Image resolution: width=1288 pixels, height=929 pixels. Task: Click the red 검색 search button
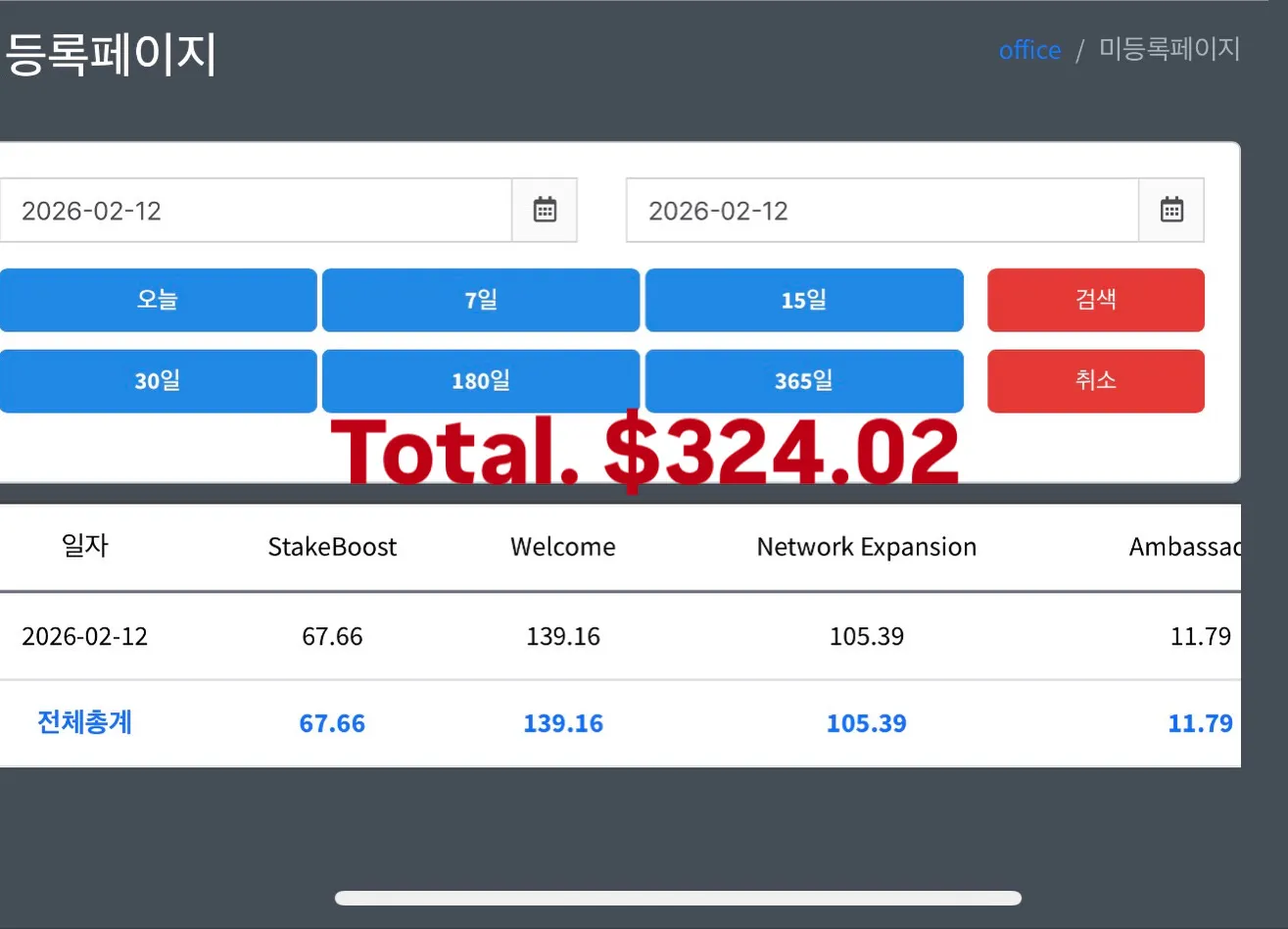(1096, 300)
